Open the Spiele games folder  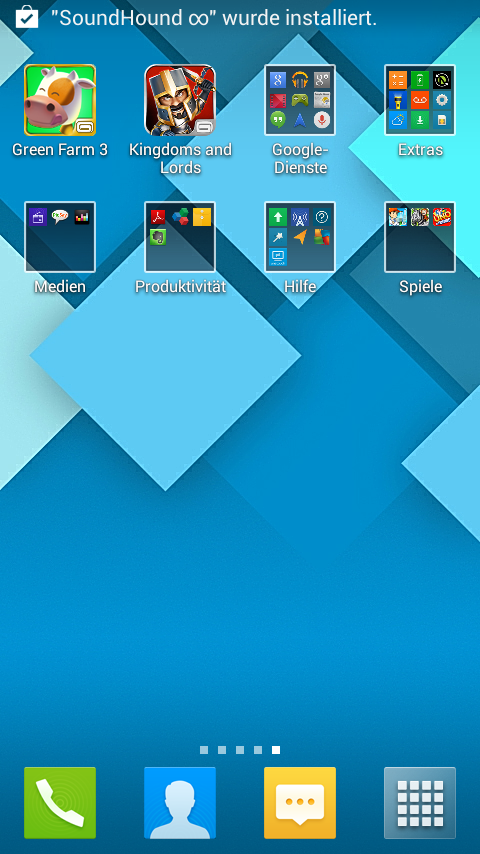click(420, 237)
